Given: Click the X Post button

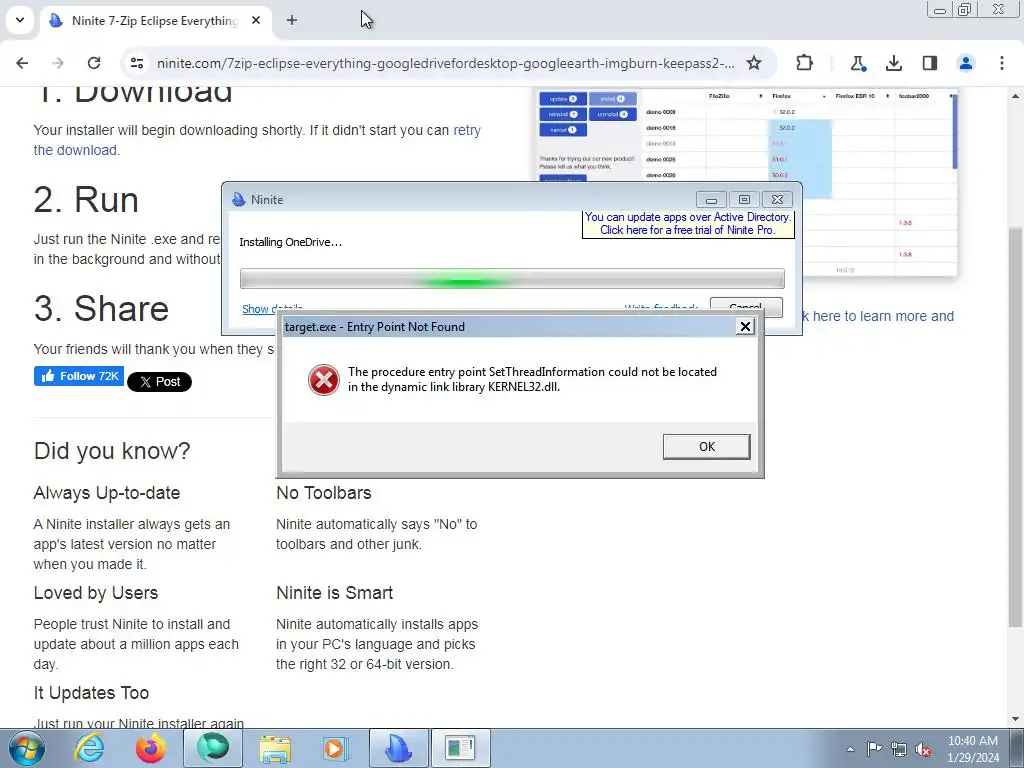Looking at the screenshot, I should pyautogui.click(x=159, y=382).
